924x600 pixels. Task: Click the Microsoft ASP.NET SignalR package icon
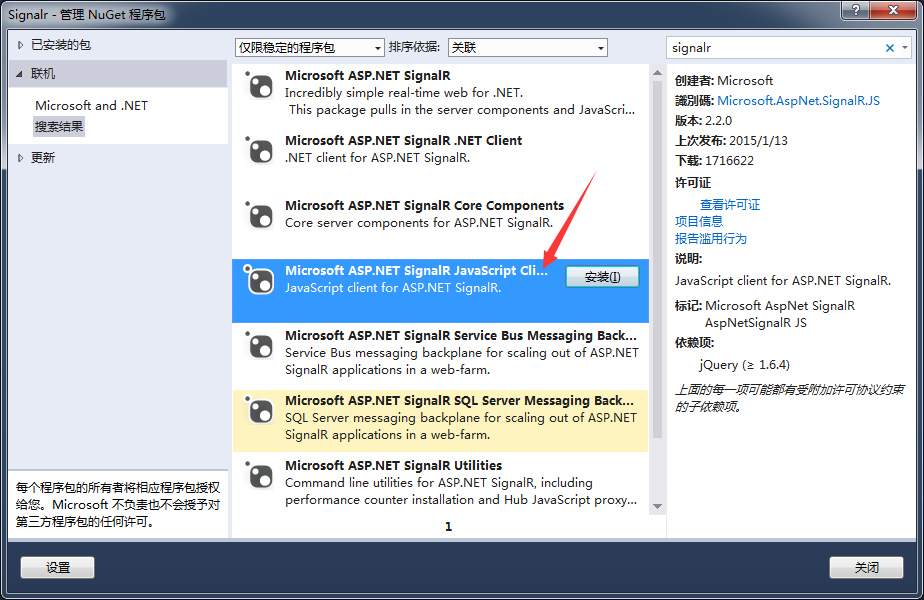pyautogui.click(x=259, y=86)
